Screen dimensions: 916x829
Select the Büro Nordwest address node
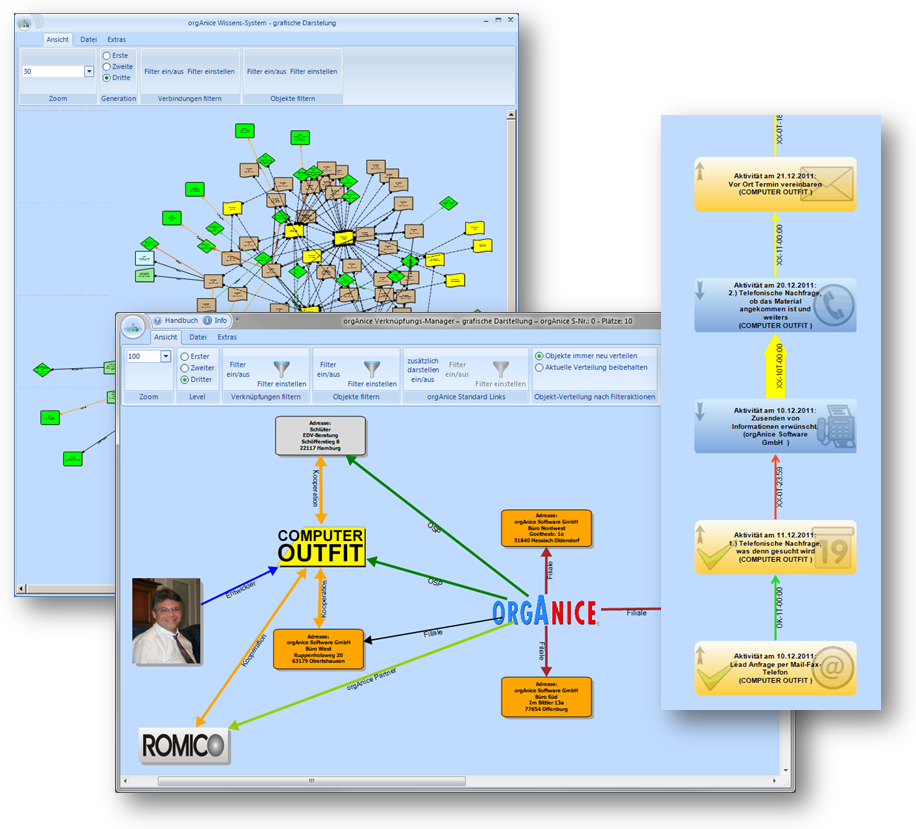546,528
